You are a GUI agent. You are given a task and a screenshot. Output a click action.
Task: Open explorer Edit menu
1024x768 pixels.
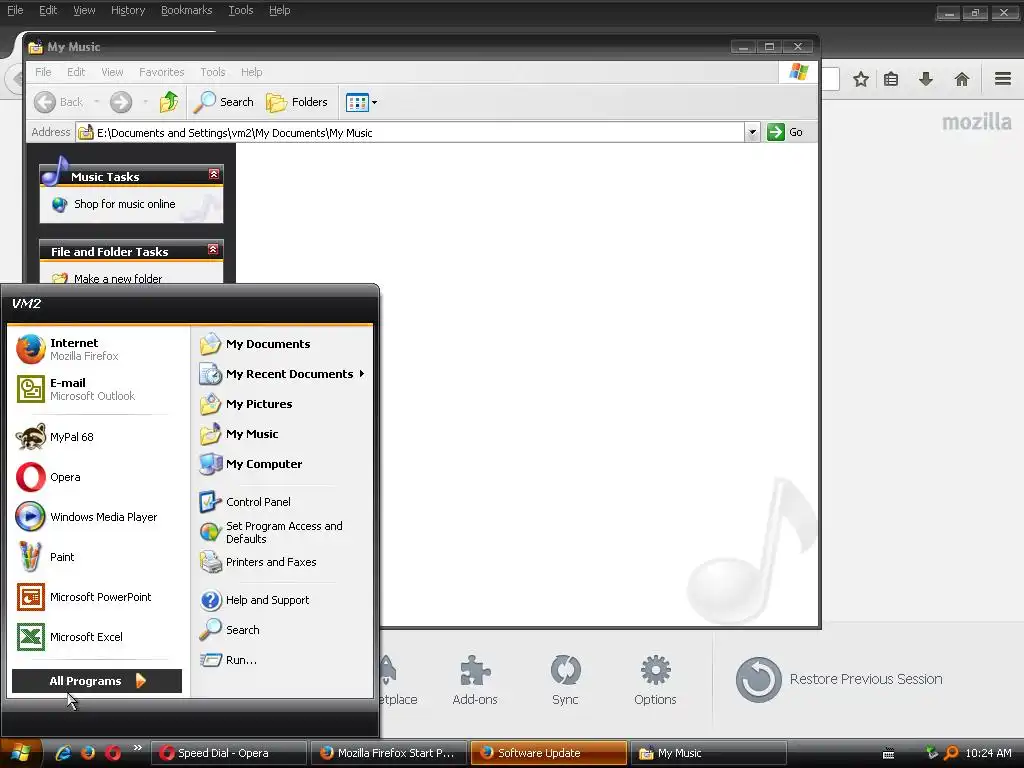[76, 72]
